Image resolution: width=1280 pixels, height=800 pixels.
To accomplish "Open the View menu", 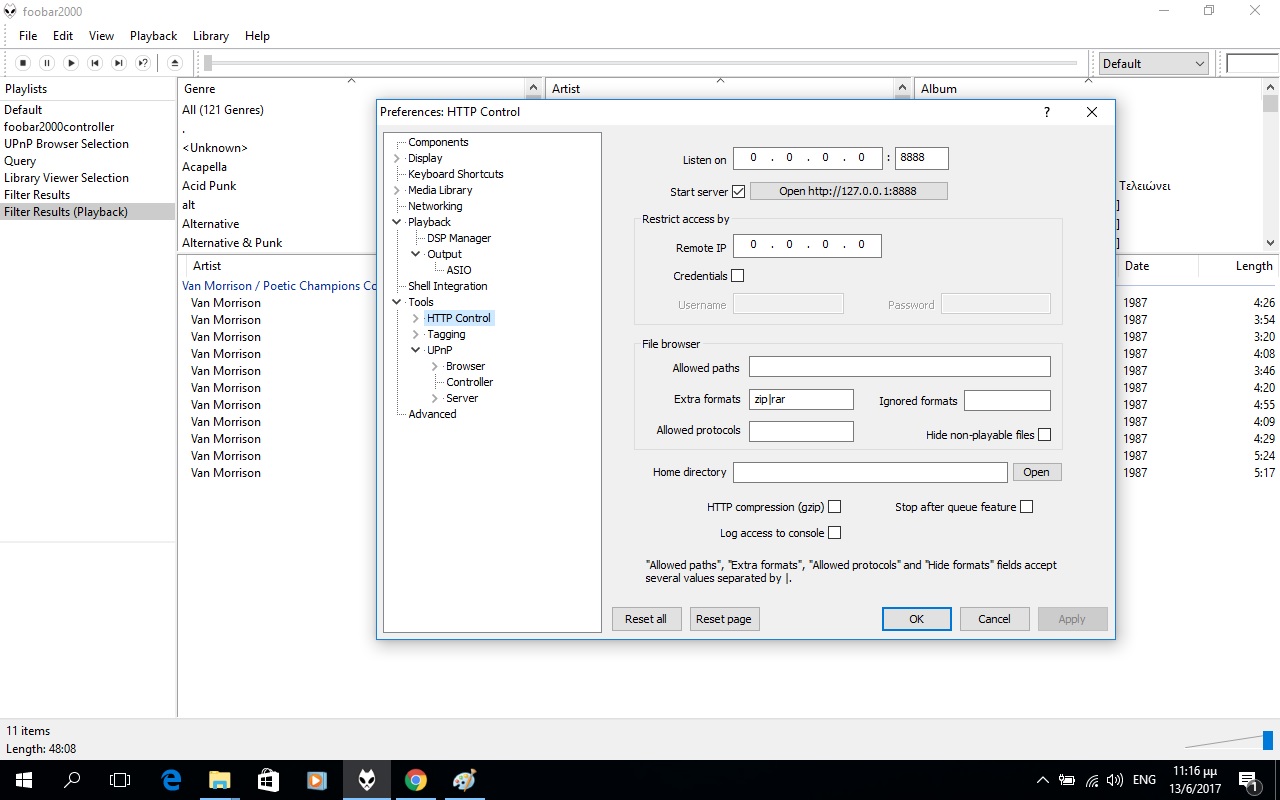I will point(101,36).
